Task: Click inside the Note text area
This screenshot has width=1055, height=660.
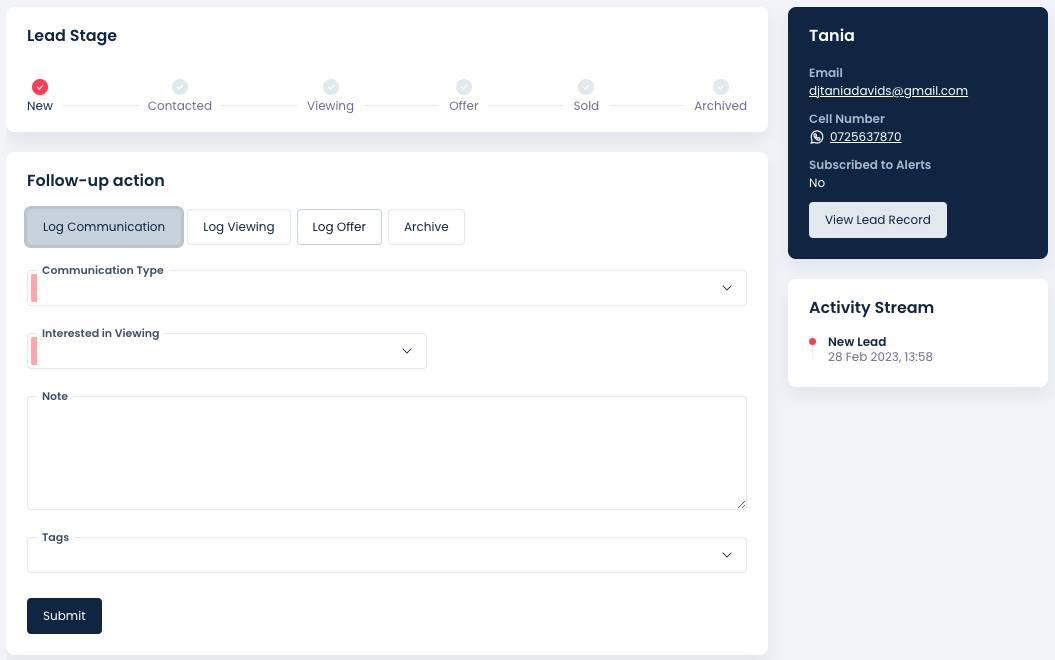Action: 387,453
